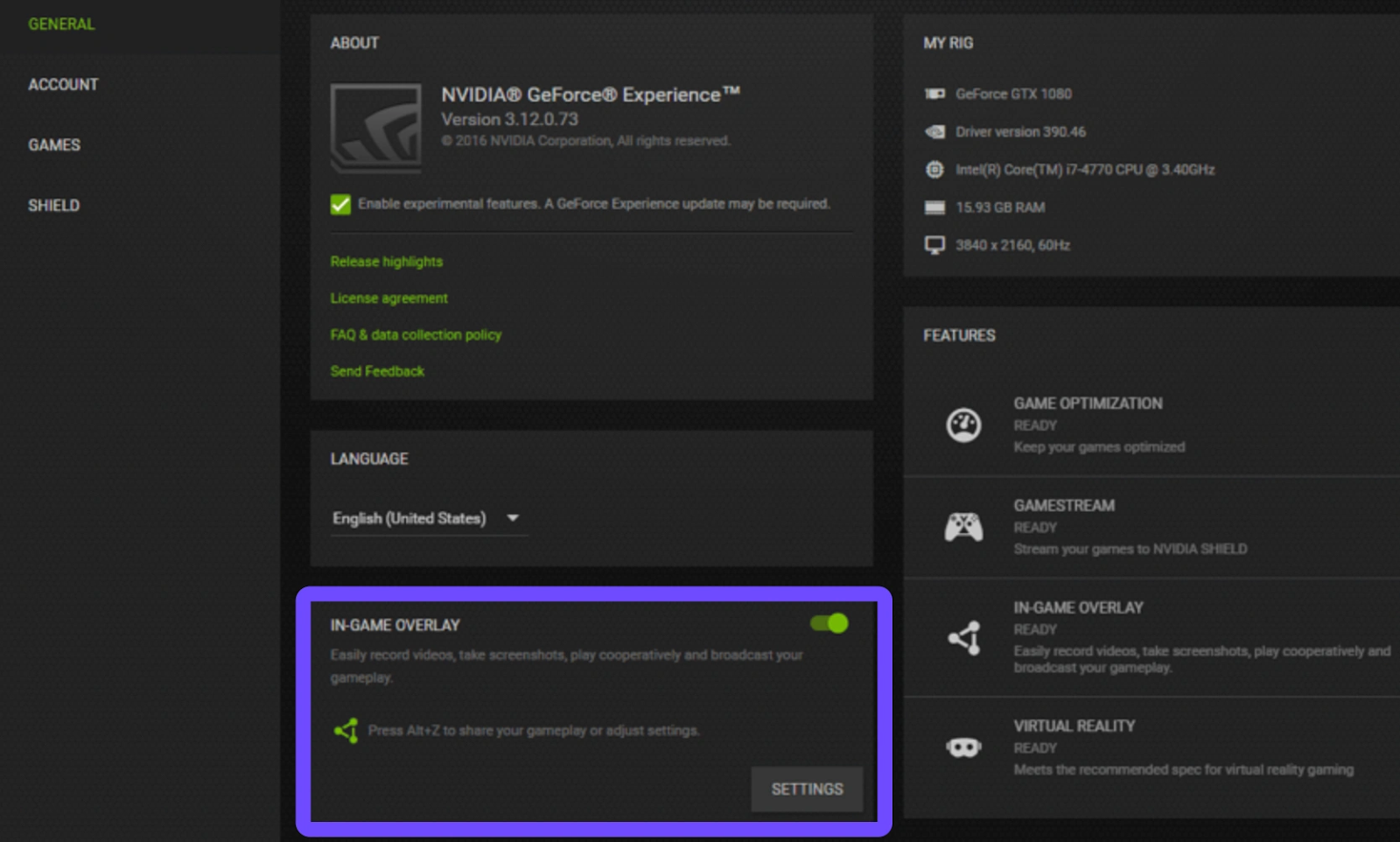Click the In-Game Overlay share icon in Features

964,638
